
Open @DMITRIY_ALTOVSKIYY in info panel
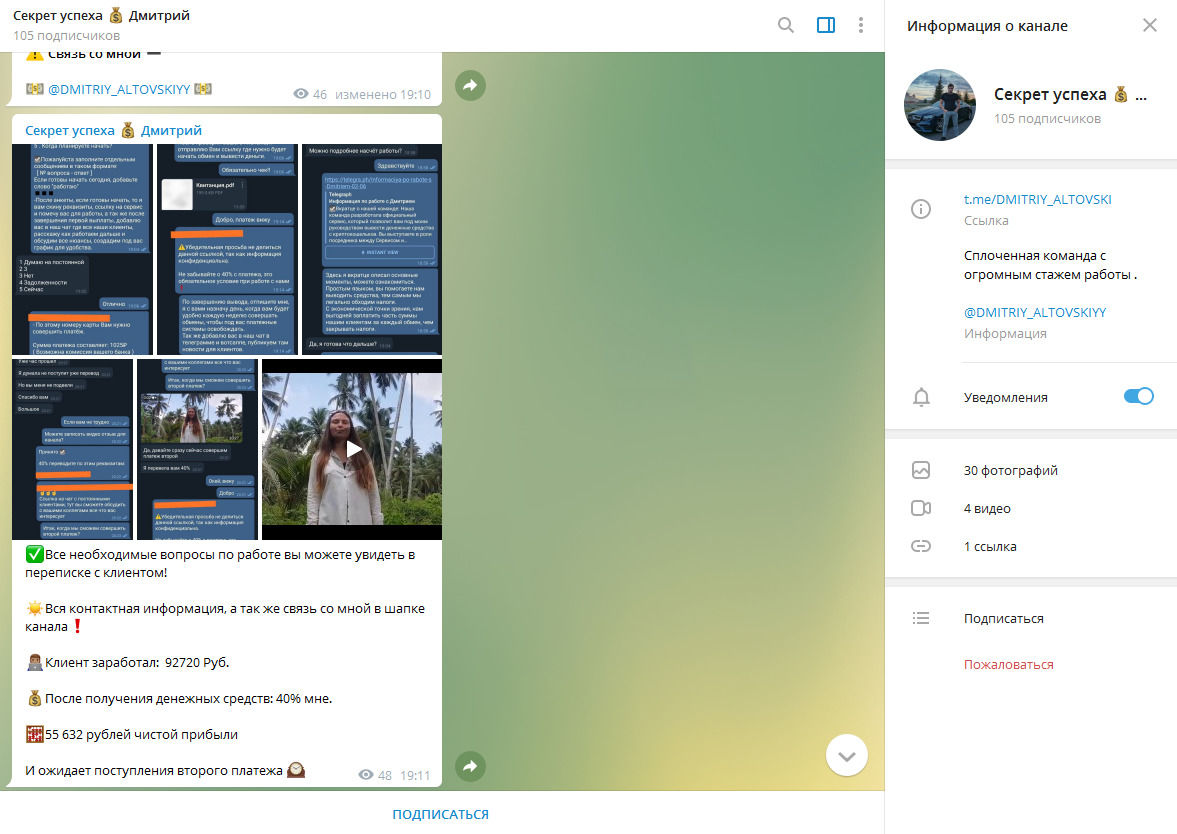coord(1035,312)
